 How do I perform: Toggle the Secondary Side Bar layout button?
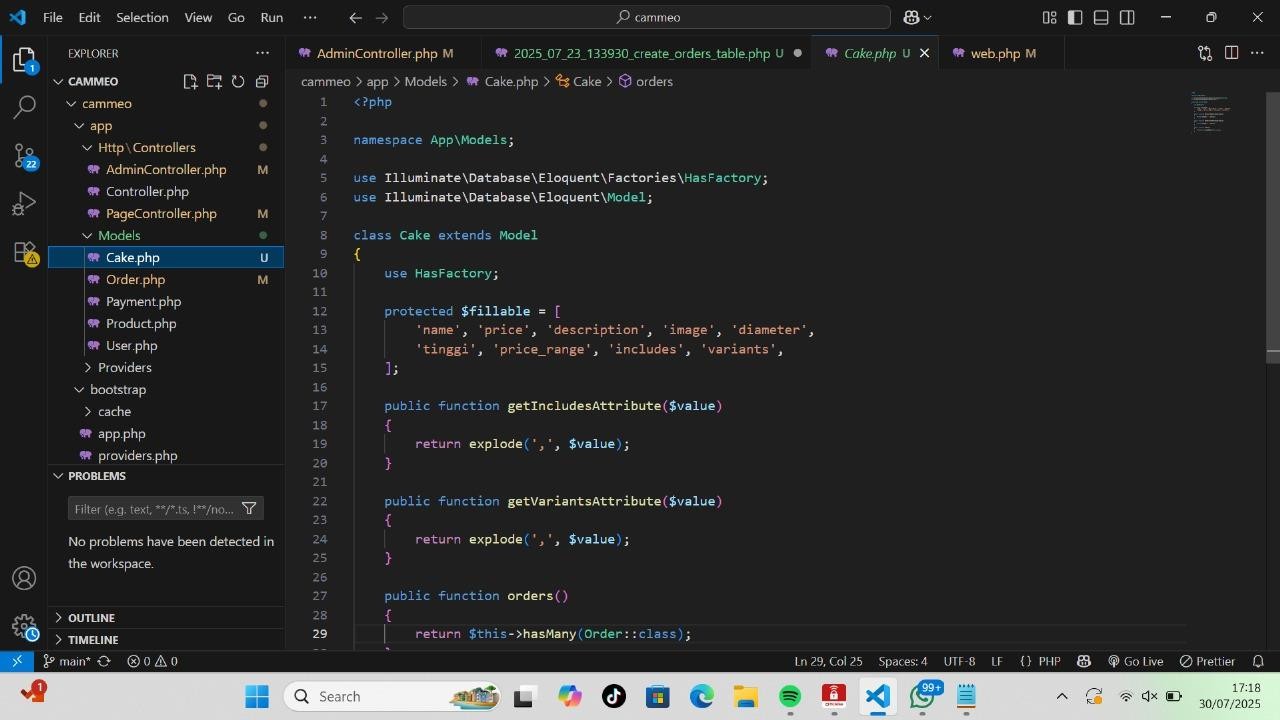pyautogui.click(x=1127, y=18)
